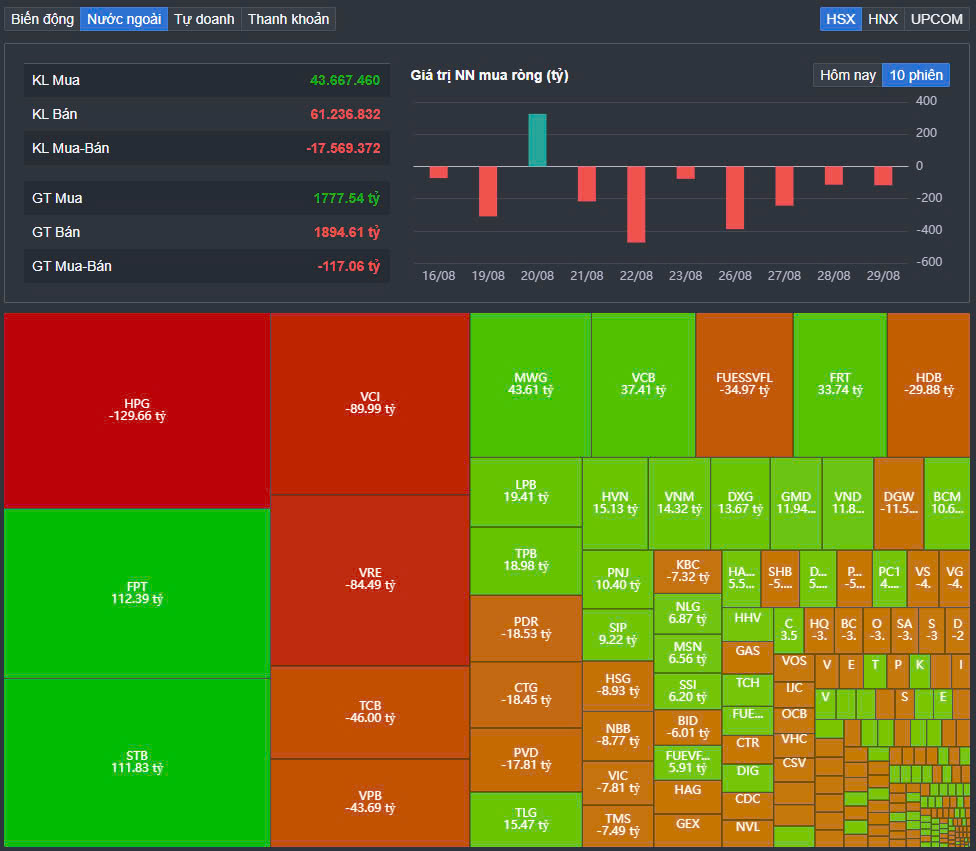Viewport: 976px width, 851px height.
Task: Click the NLG 6.87 tỷ tile
Action: [688, 613]
